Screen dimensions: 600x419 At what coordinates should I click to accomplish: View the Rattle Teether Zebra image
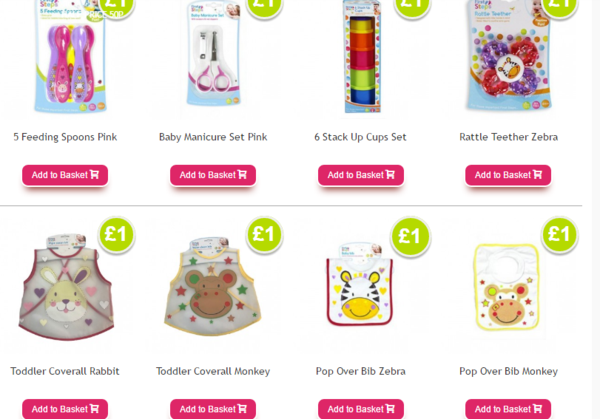[x=509, y=55]
